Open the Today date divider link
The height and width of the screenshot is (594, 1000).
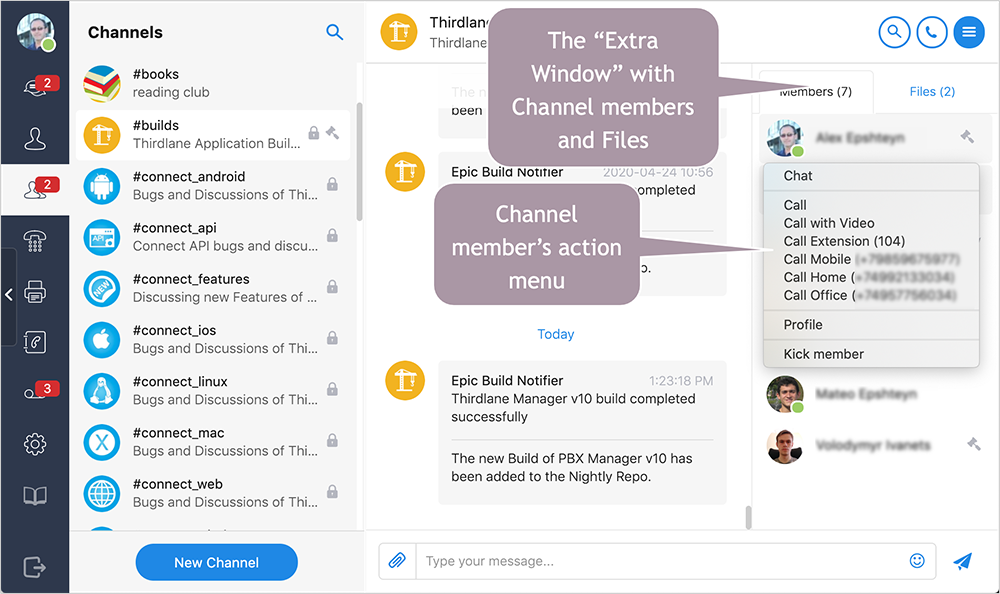pos(556,334)
